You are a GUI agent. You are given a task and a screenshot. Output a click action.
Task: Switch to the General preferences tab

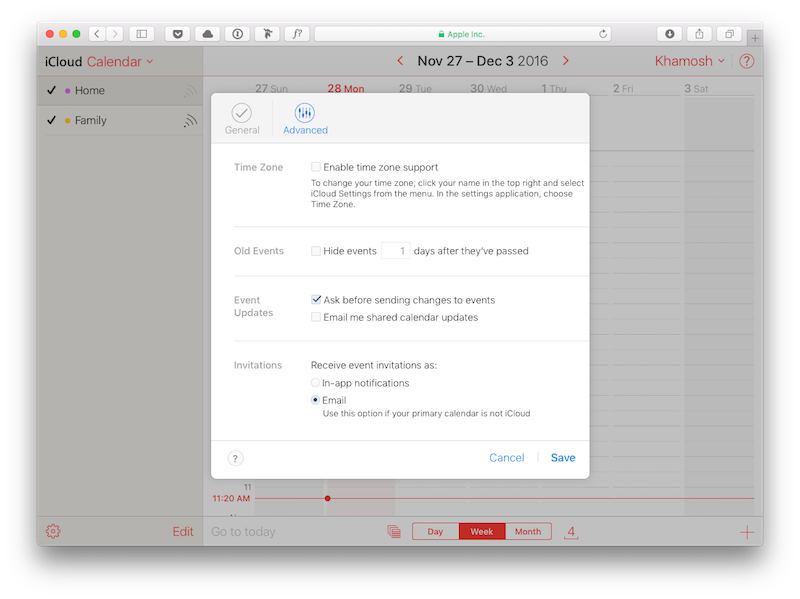coord(242,119)
